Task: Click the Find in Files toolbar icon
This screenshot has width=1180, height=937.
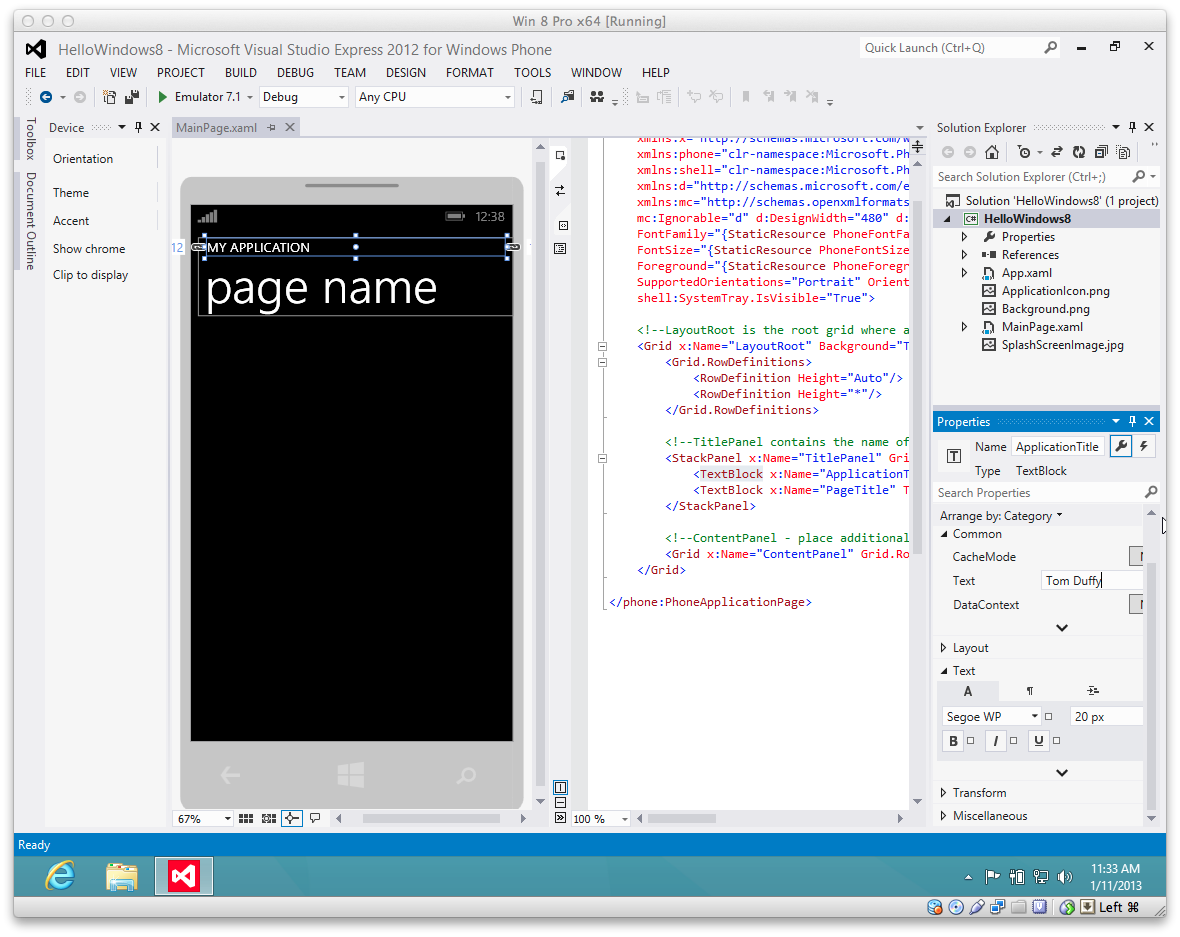Action: (x=567, y=97)
